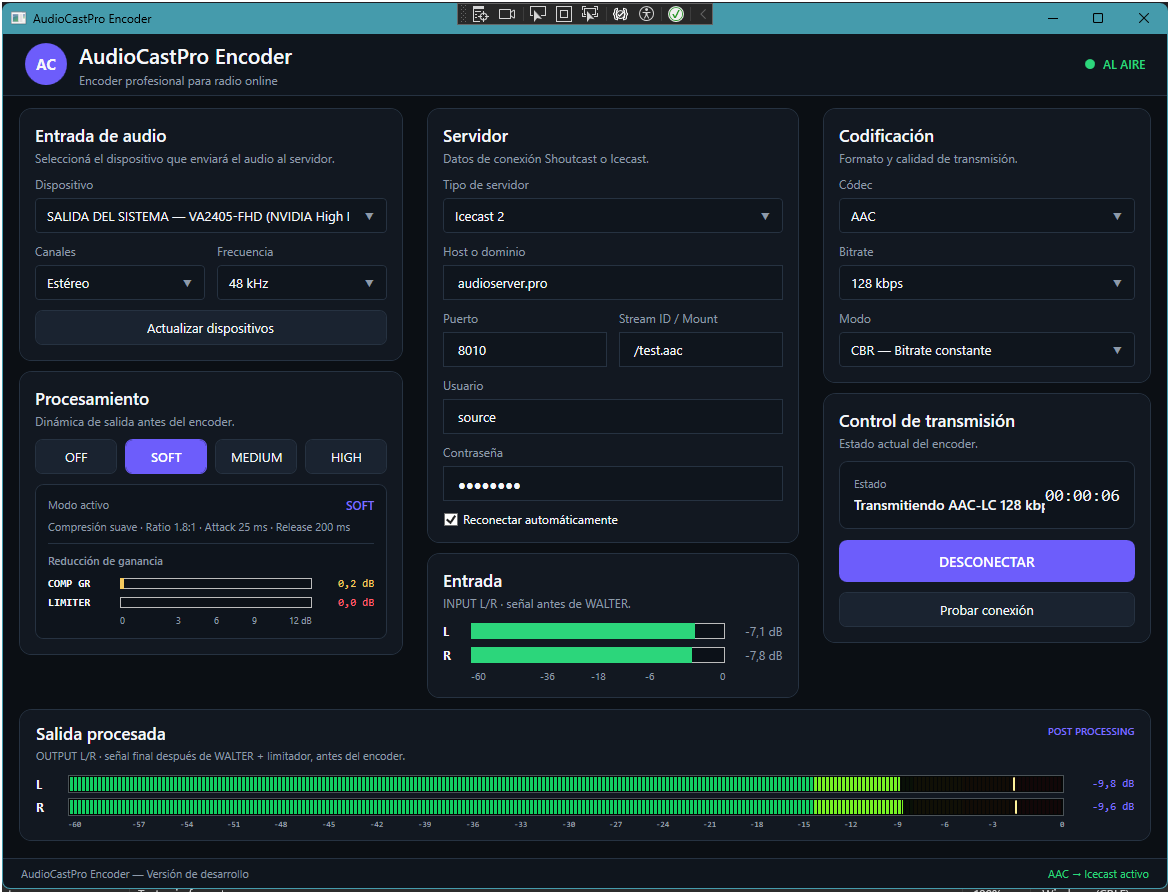Image resolution: width=1170 pixels, height=894 pixels.
Task: Toggle display layout adorners square icon
Action: (564, 14)
